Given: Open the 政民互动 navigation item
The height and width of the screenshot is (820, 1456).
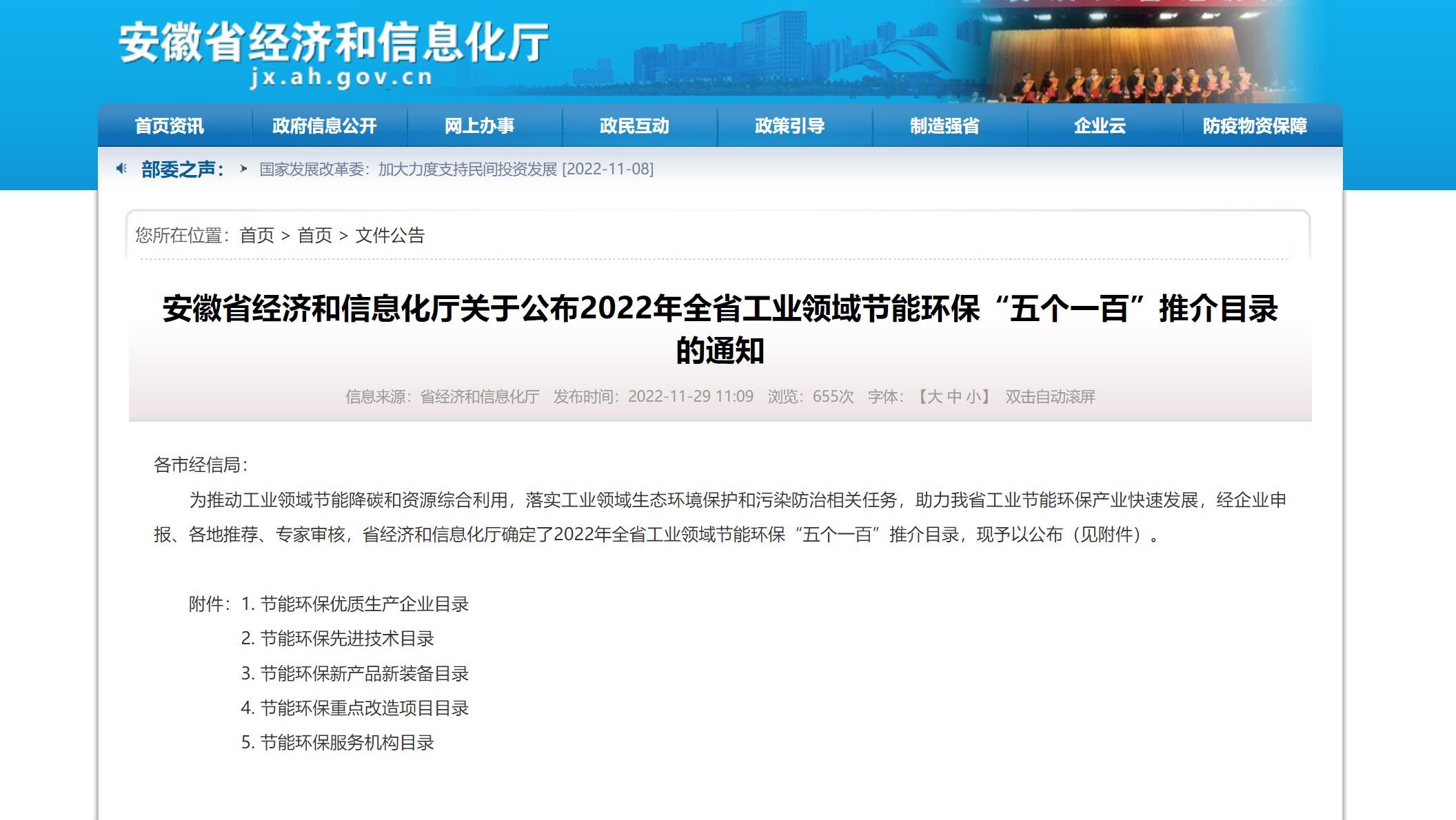Looking at the screenshot, I should tap(634, 126).
